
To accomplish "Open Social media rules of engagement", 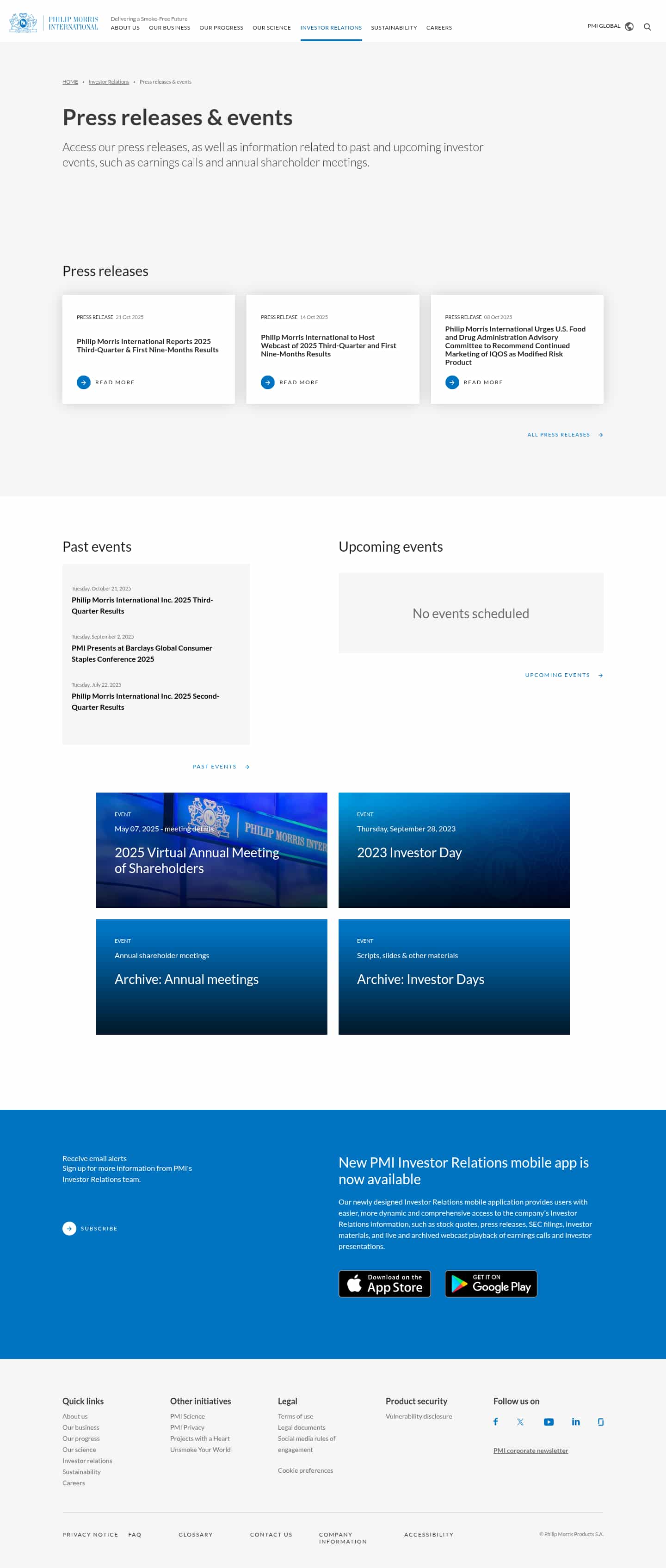I will point(307,1445).
